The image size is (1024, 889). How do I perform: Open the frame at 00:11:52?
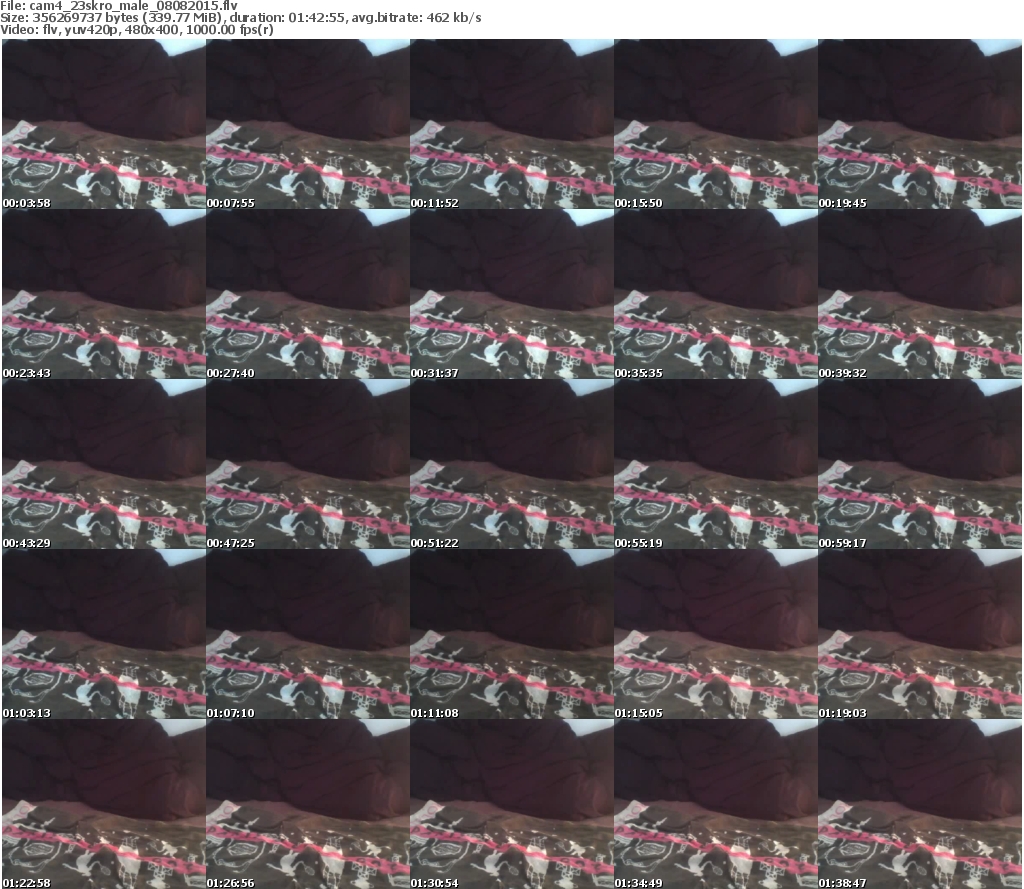(512, 124)
